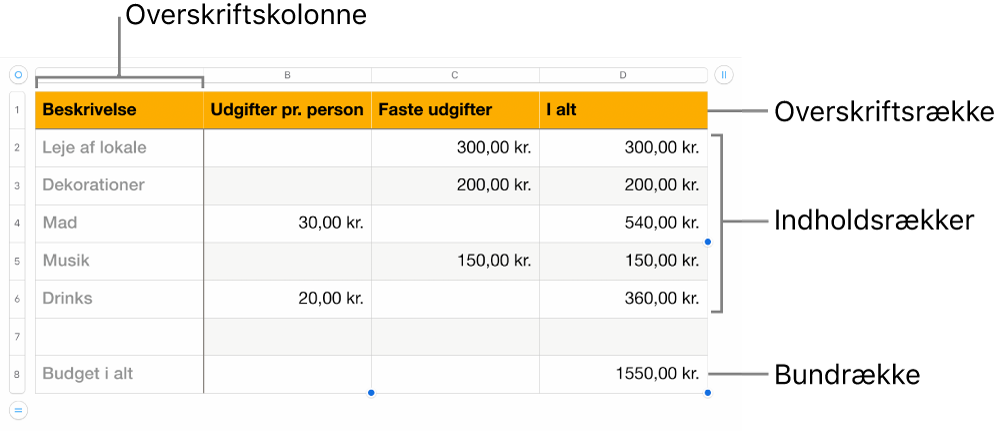This screenshot has width=1008, height=431.
Task: Click the orange I alt header cell
Action: click(x=623, y=110)
